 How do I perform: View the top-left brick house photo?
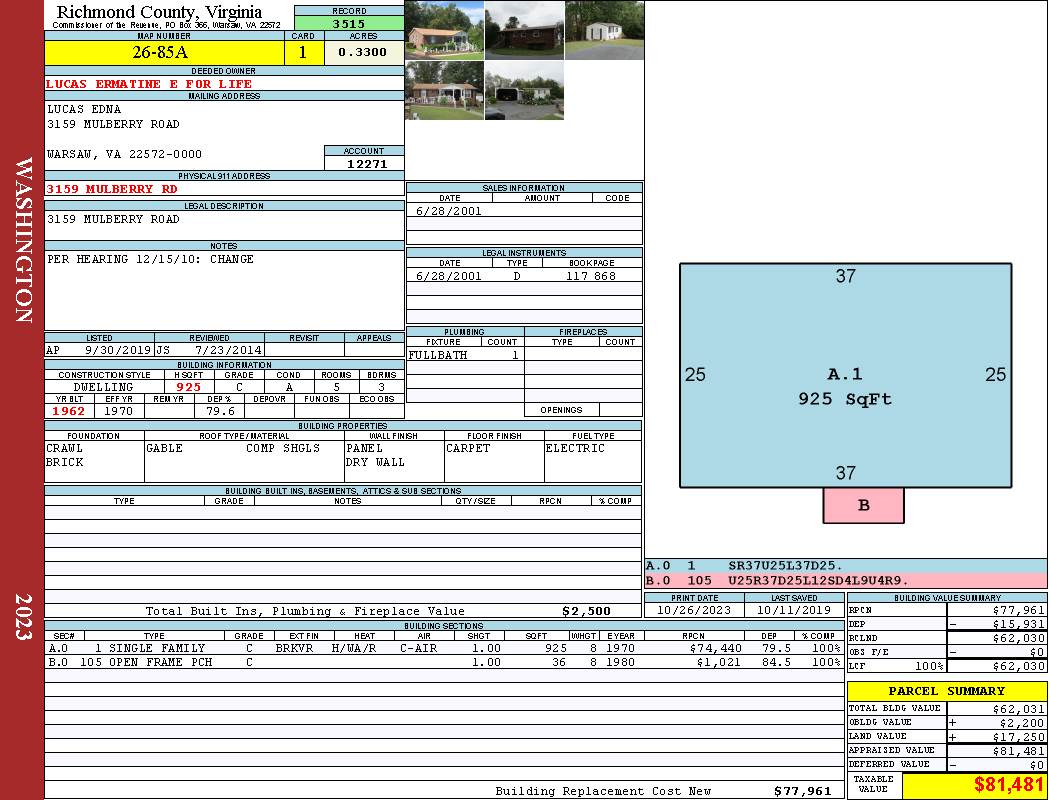coord(444,30)
